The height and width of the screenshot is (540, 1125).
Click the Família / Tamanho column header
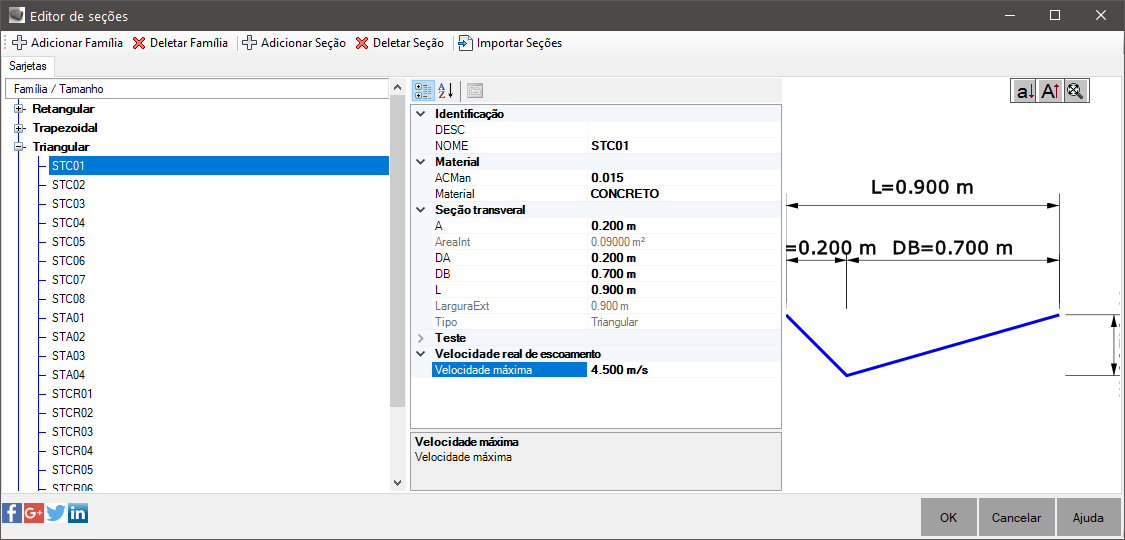(x=197, y=89)
